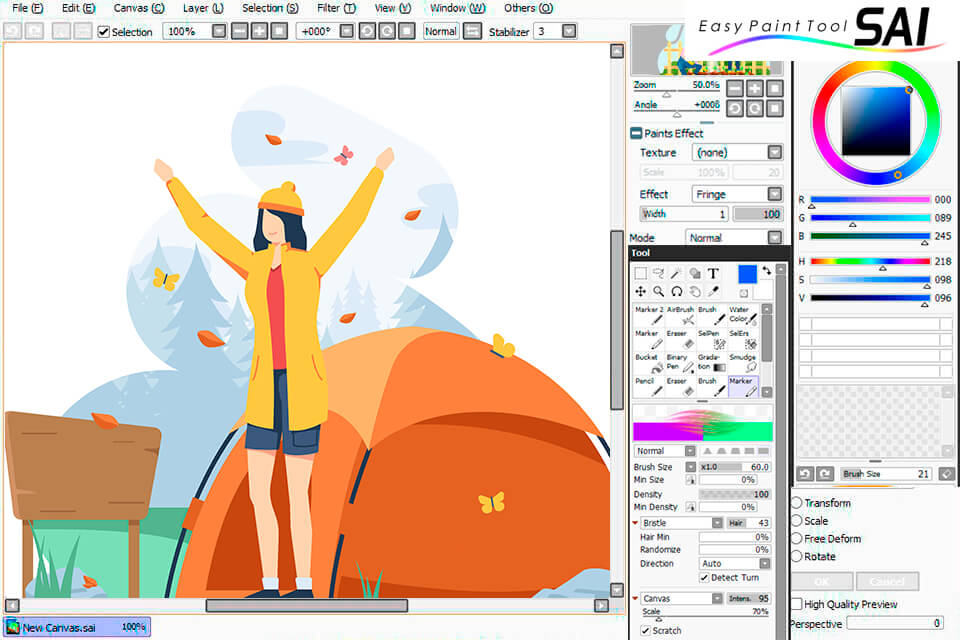Click the Brush Size 60.0 slider
The image size is (960, 640).
pos(735,467)
